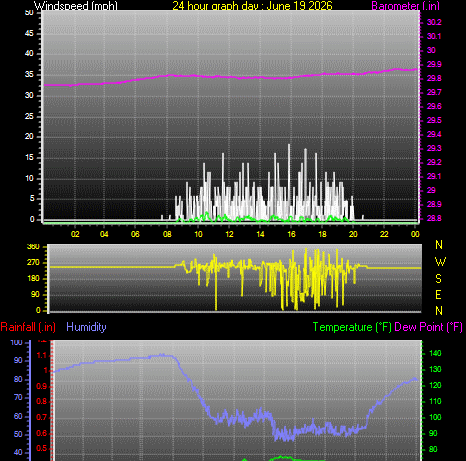Click the "08" hour label on time axis
The width and height of the screenshot is (466, 461).
[167, 234]
